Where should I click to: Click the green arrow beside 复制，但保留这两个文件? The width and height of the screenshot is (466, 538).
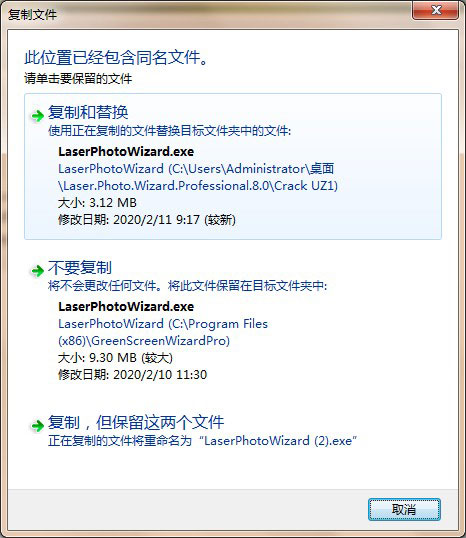[37, 426]
